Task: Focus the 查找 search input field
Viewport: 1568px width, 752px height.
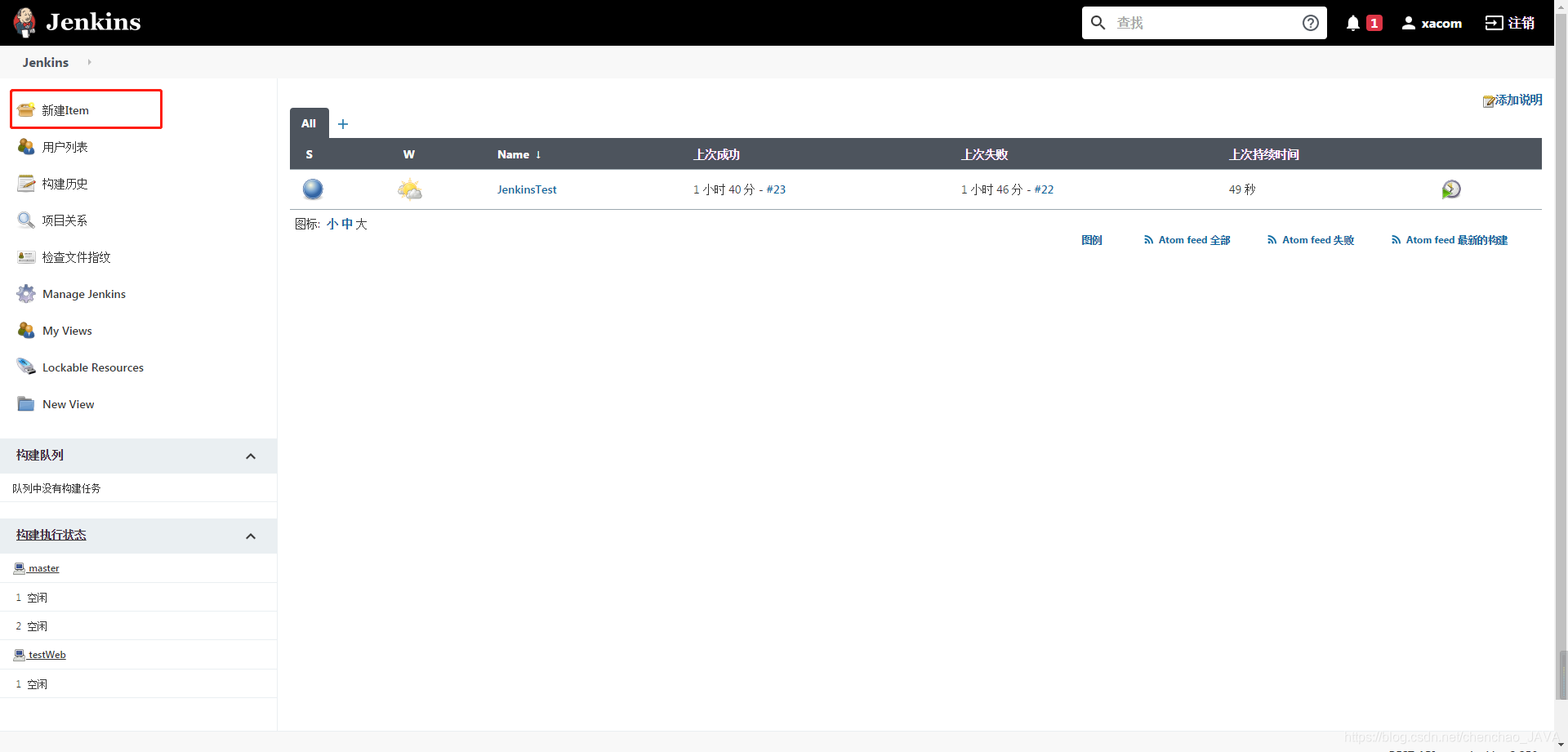Action: click(x=1205, y=23)
